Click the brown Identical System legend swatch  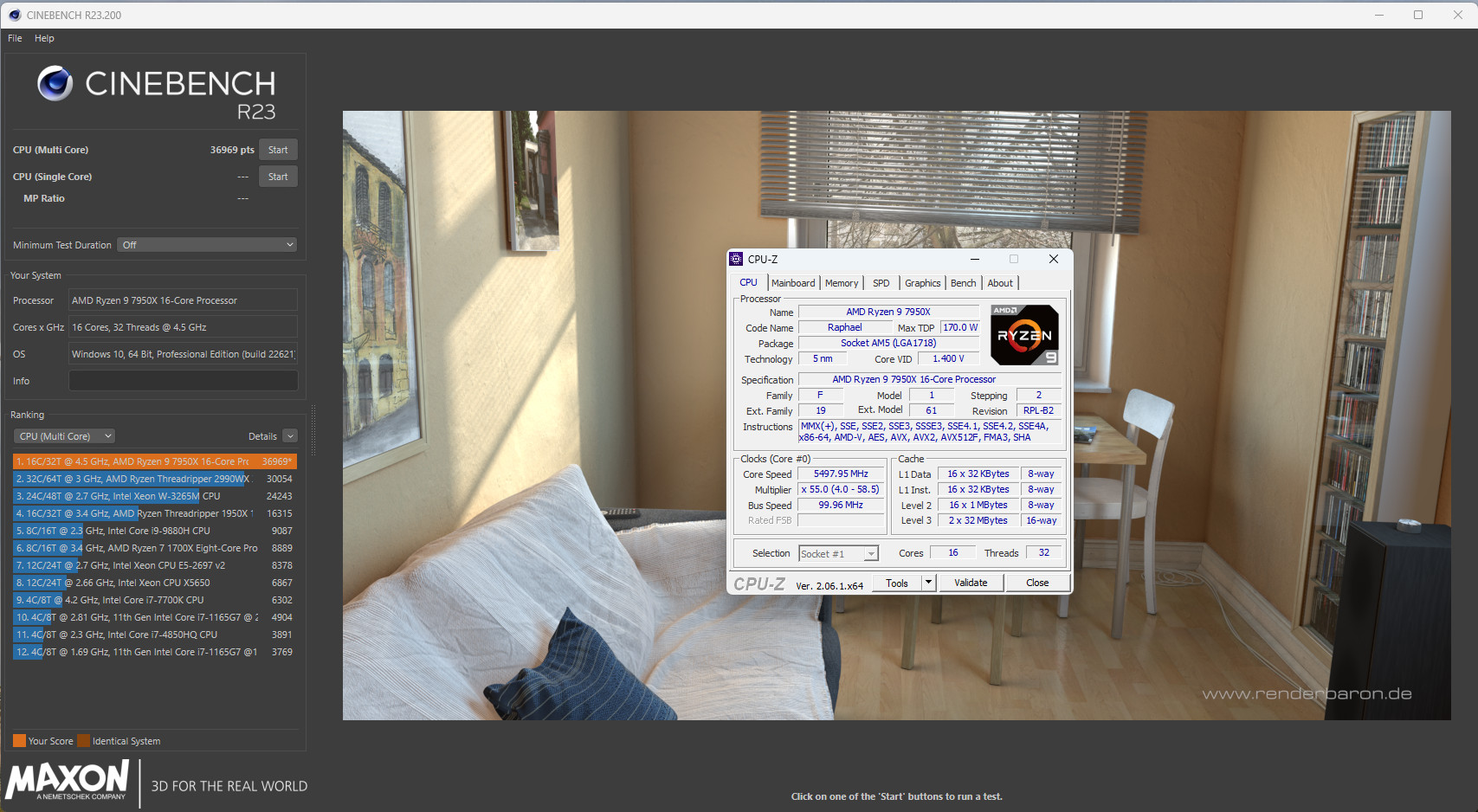(x=83, y=741)
